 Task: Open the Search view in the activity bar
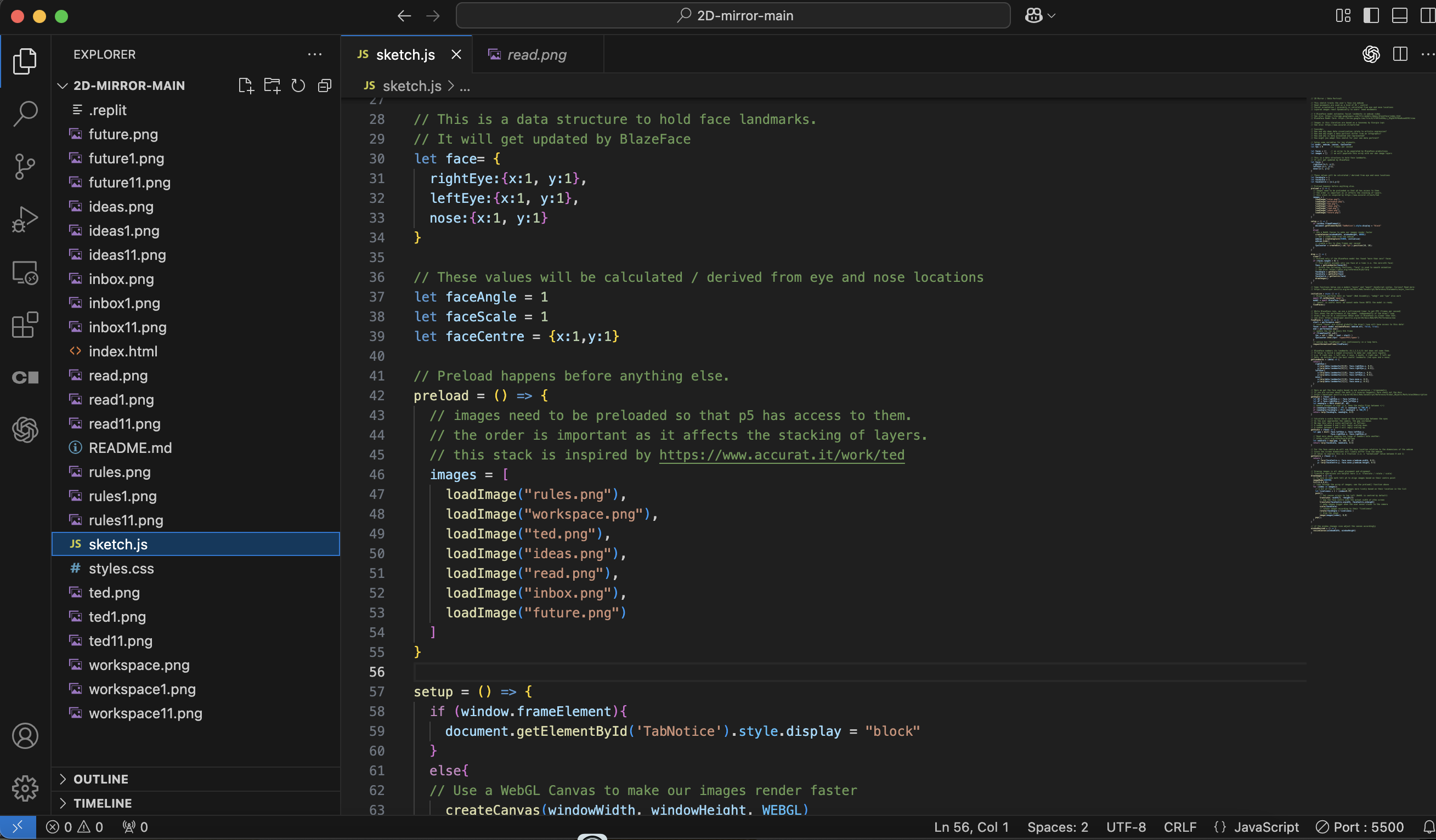point(25,113)
